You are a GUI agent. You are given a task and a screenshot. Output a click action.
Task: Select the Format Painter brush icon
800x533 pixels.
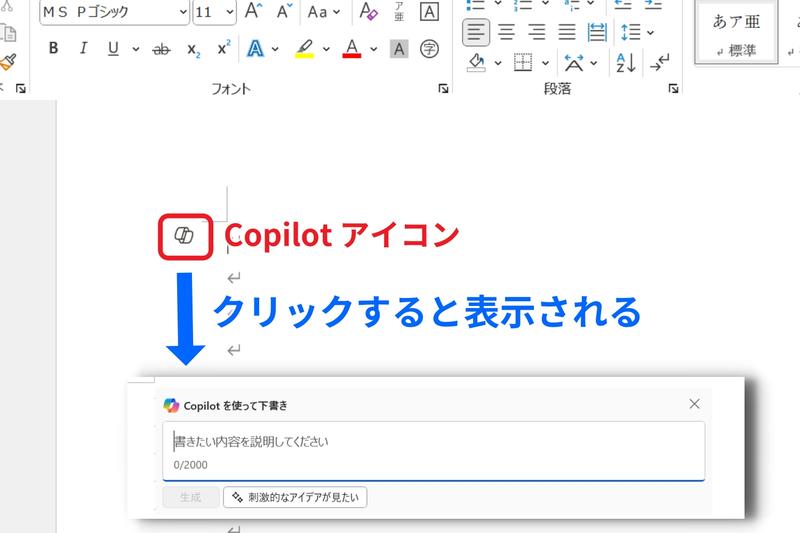(x=8, y=62)
